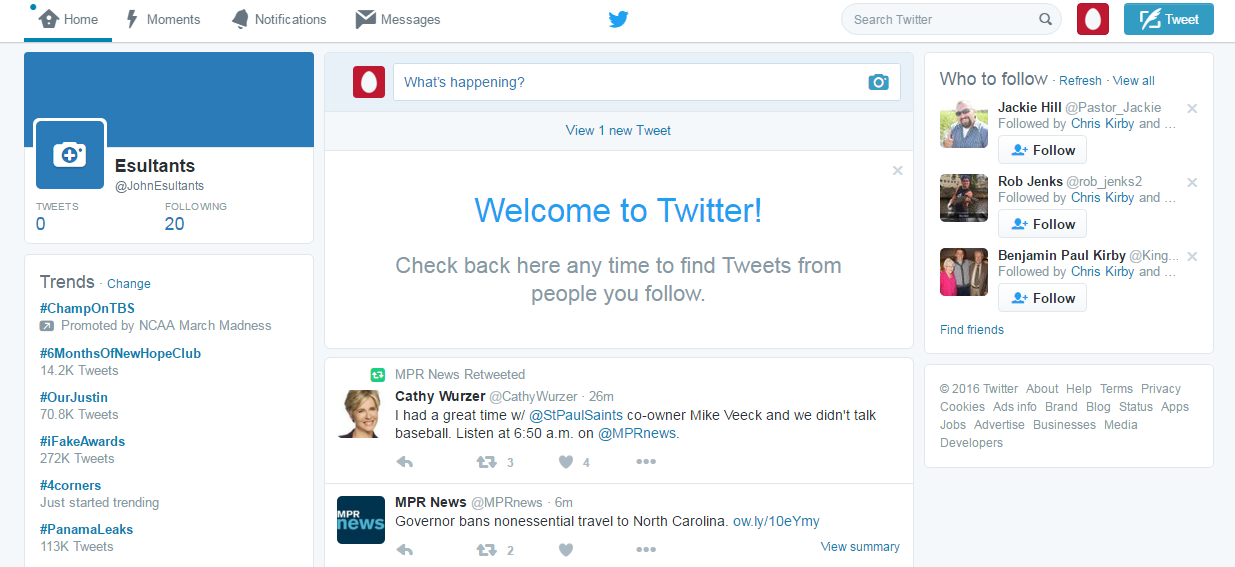Open more options on Cathy Wurzer's tweet

tap(646, 462)
